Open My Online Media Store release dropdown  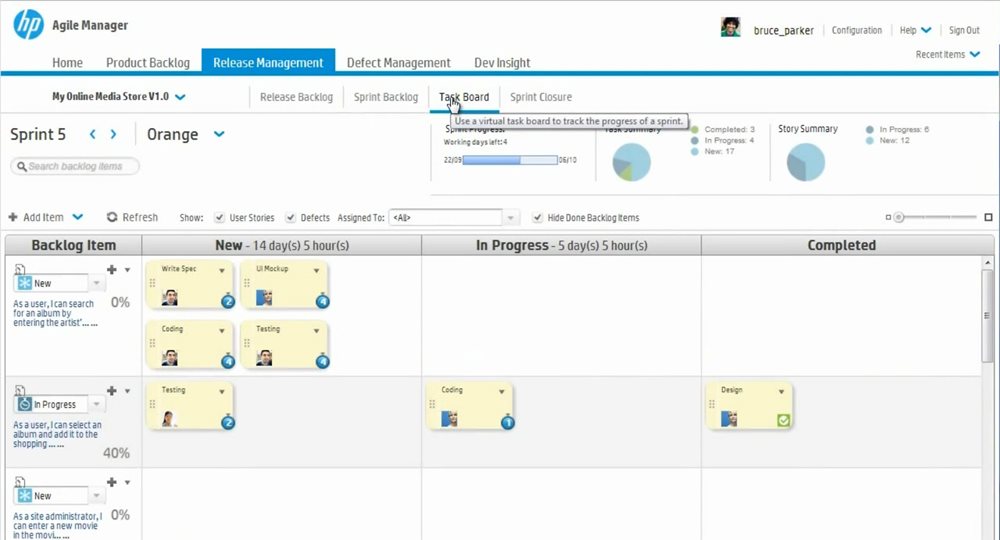(x=180, y=97)
